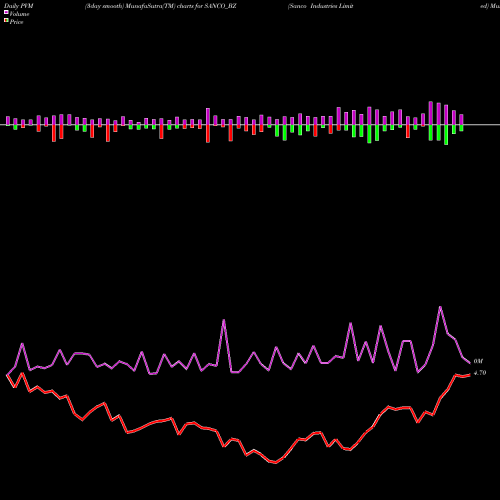Click the '4.70' price end label
Viewport: 500px width, 500px height.
coord(480,373)
